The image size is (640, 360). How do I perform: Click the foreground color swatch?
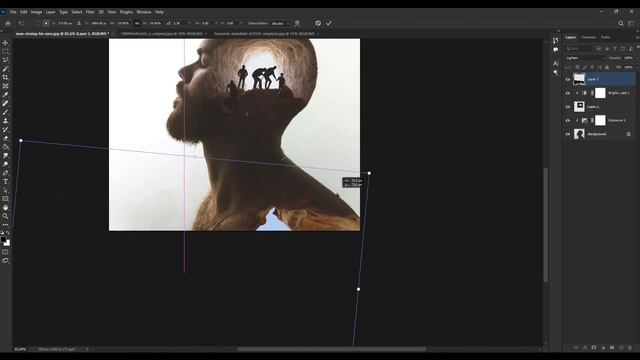click(3, 240)
